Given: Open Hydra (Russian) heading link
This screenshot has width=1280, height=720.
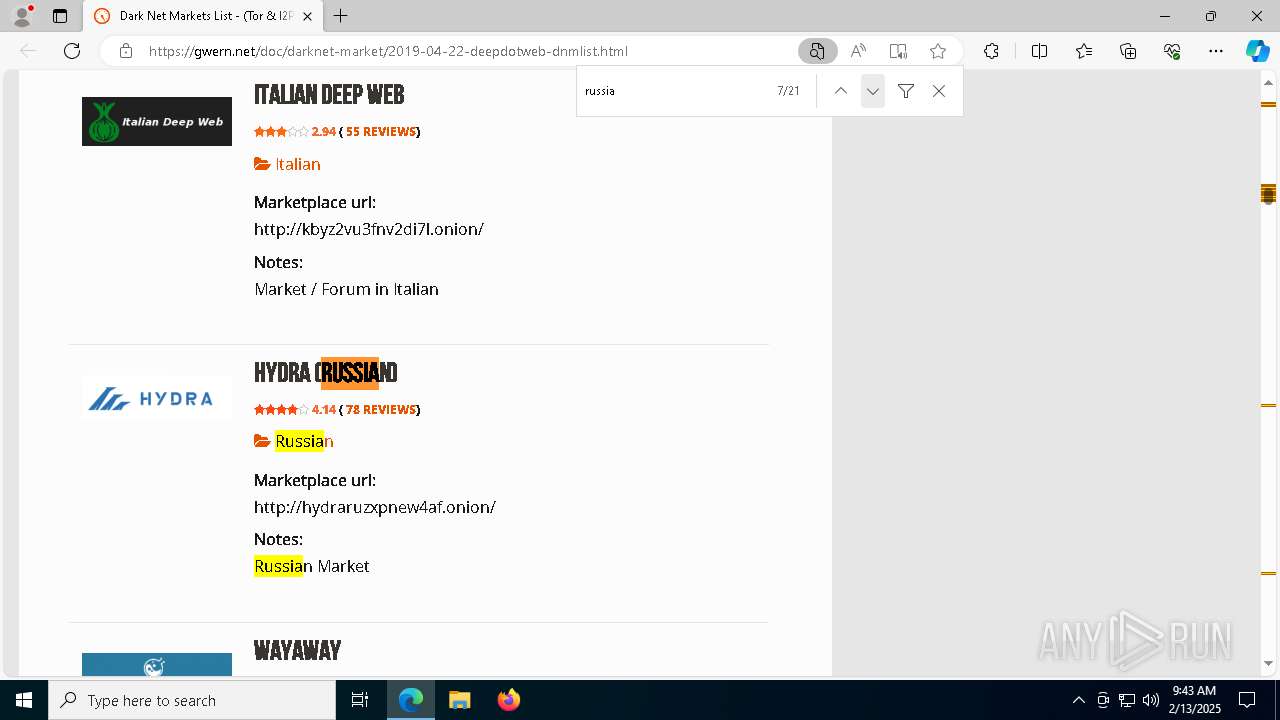Looking at the screenshot, I should (326, 373).
